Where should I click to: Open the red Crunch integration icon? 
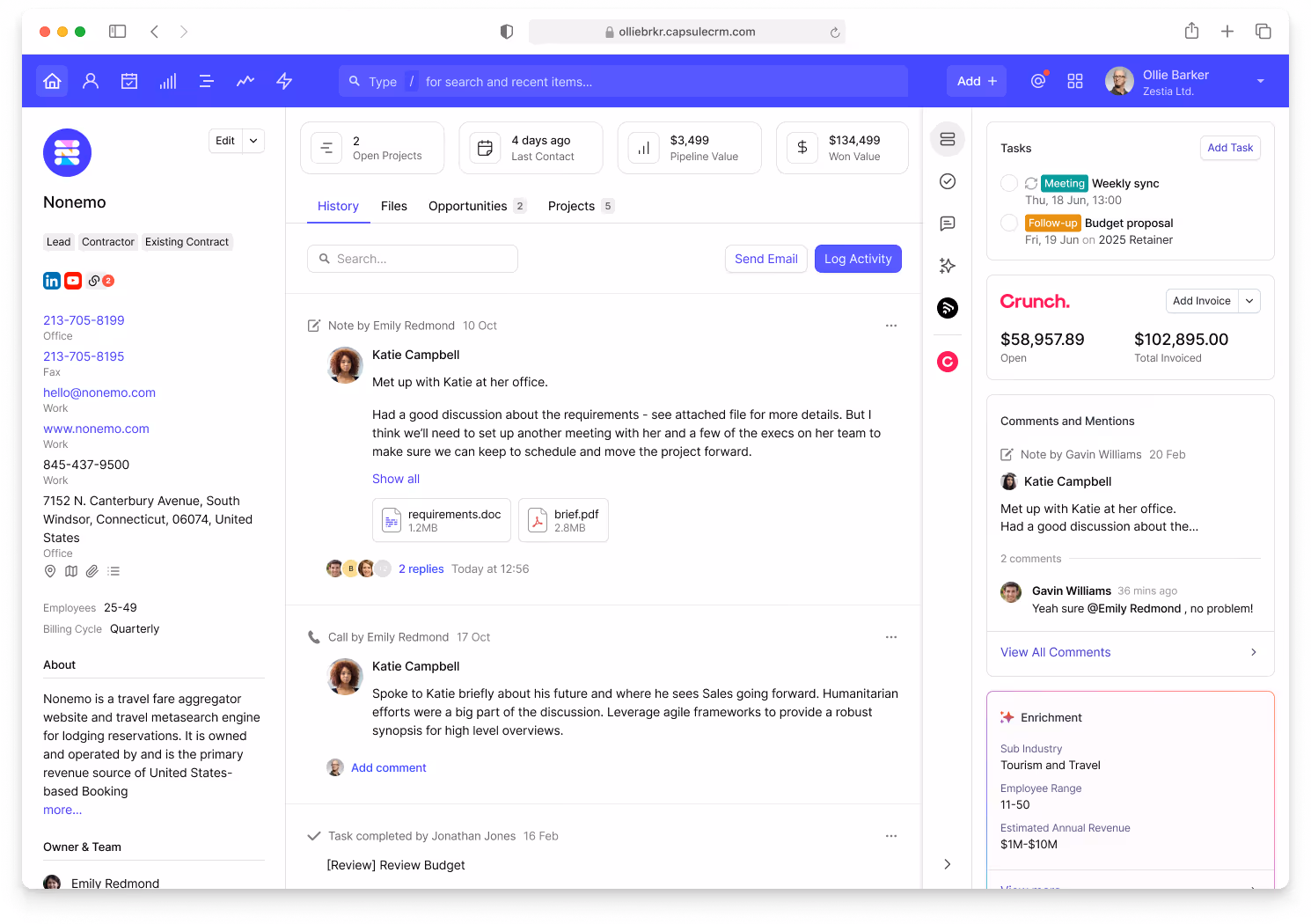[x=948, y=362]
